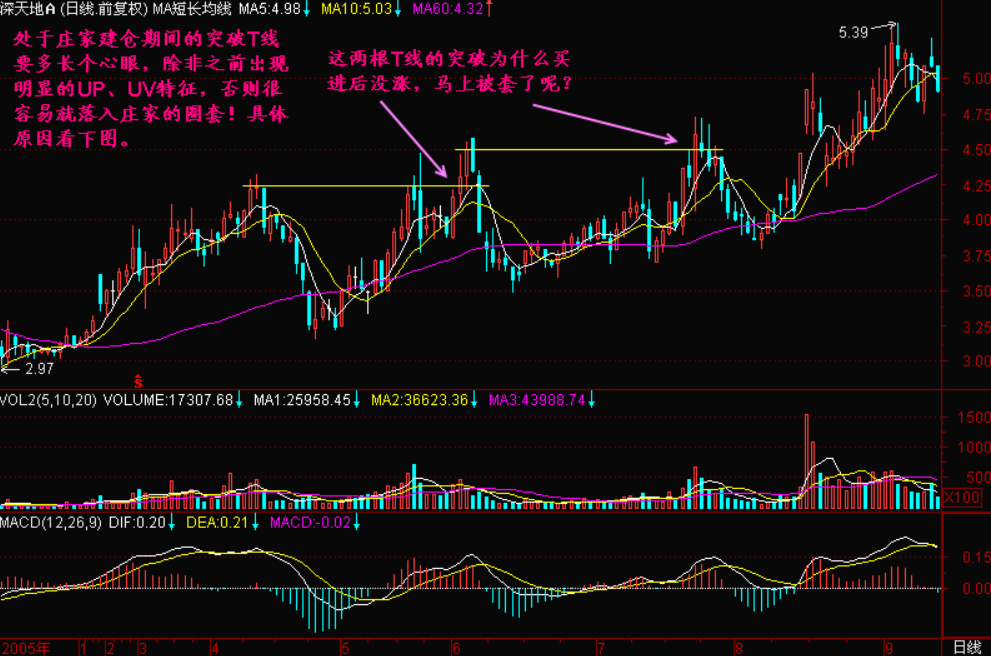Click the 5.39 high price marker

coord(853,33)
